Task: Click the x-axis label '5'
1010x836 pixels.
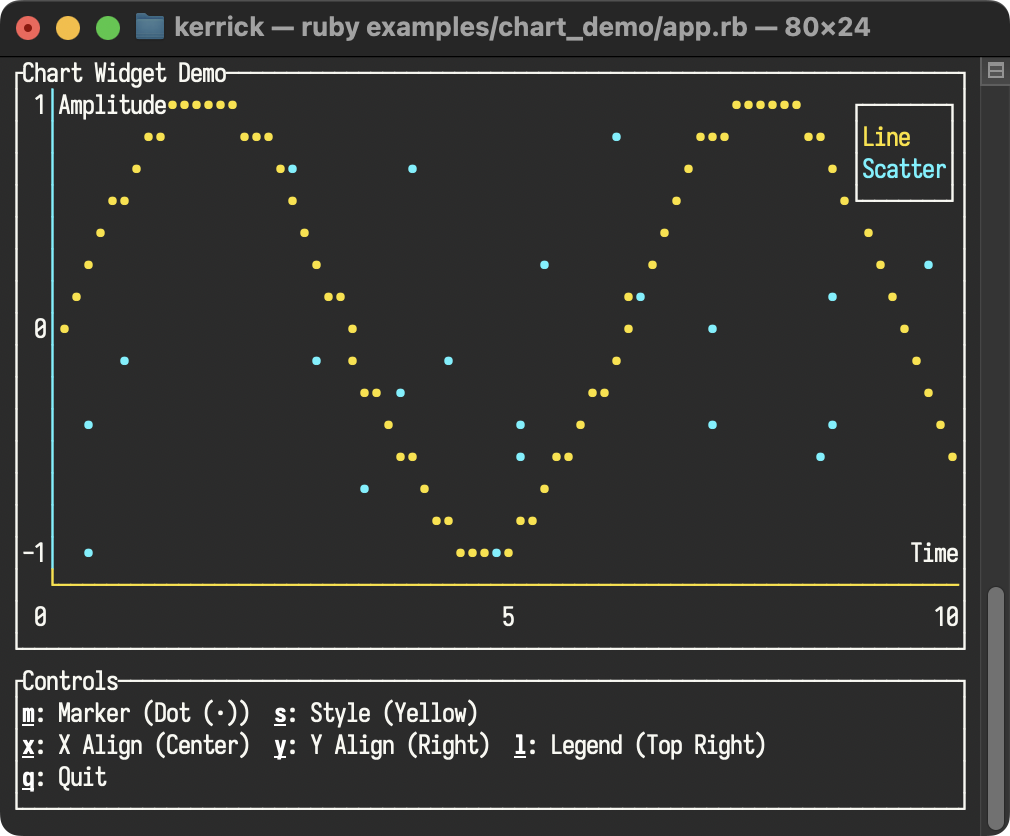Action: point(508,617)
